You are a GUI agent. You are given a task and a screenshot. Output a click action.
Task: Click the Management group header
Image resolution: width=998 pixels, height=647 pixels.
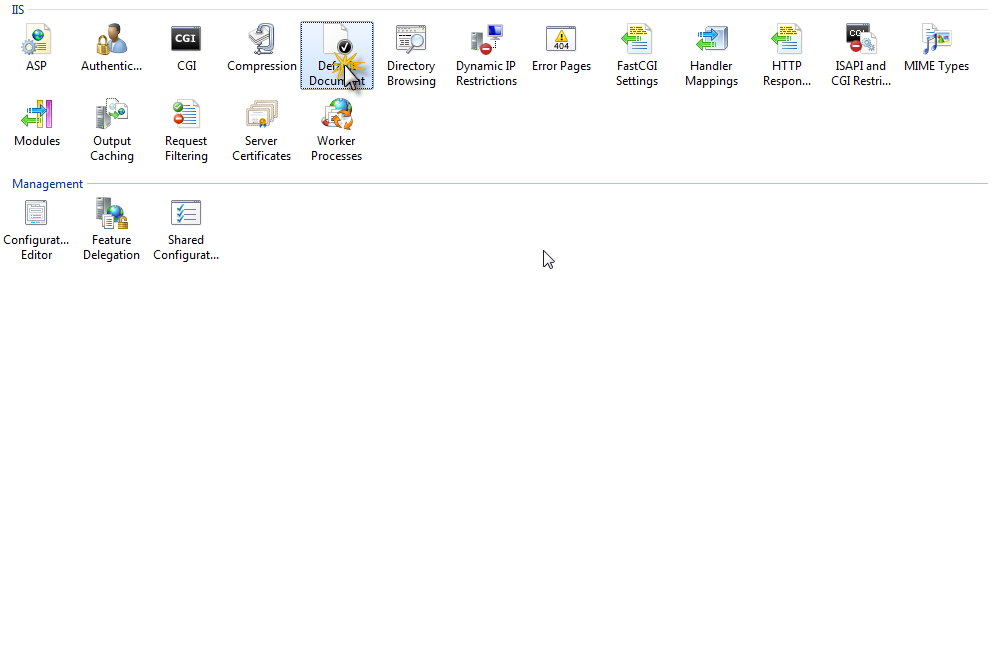tap(48, 184)
